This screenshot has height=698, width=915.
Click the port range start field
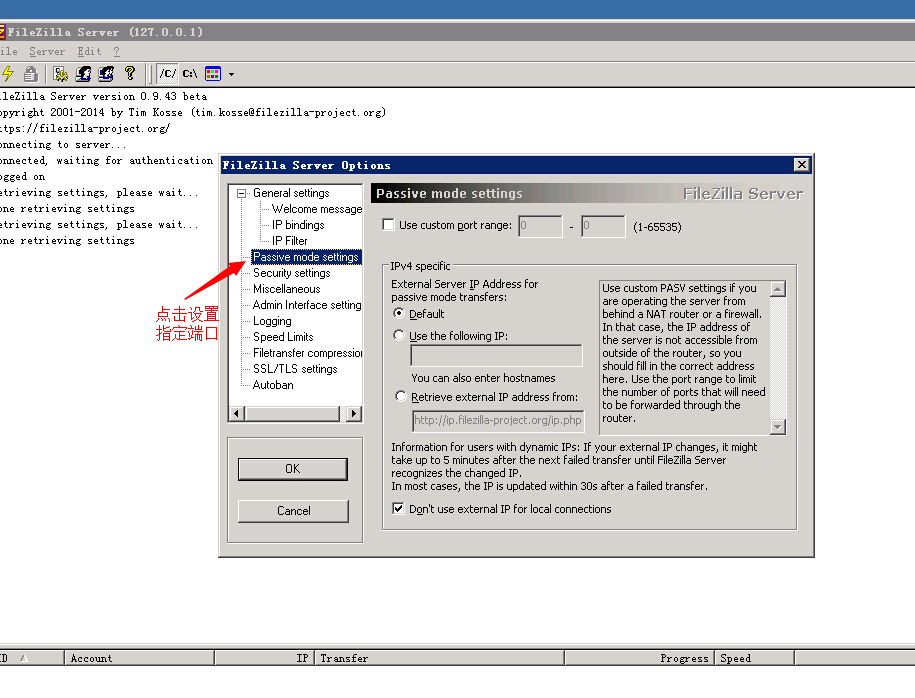coord(540,226)
